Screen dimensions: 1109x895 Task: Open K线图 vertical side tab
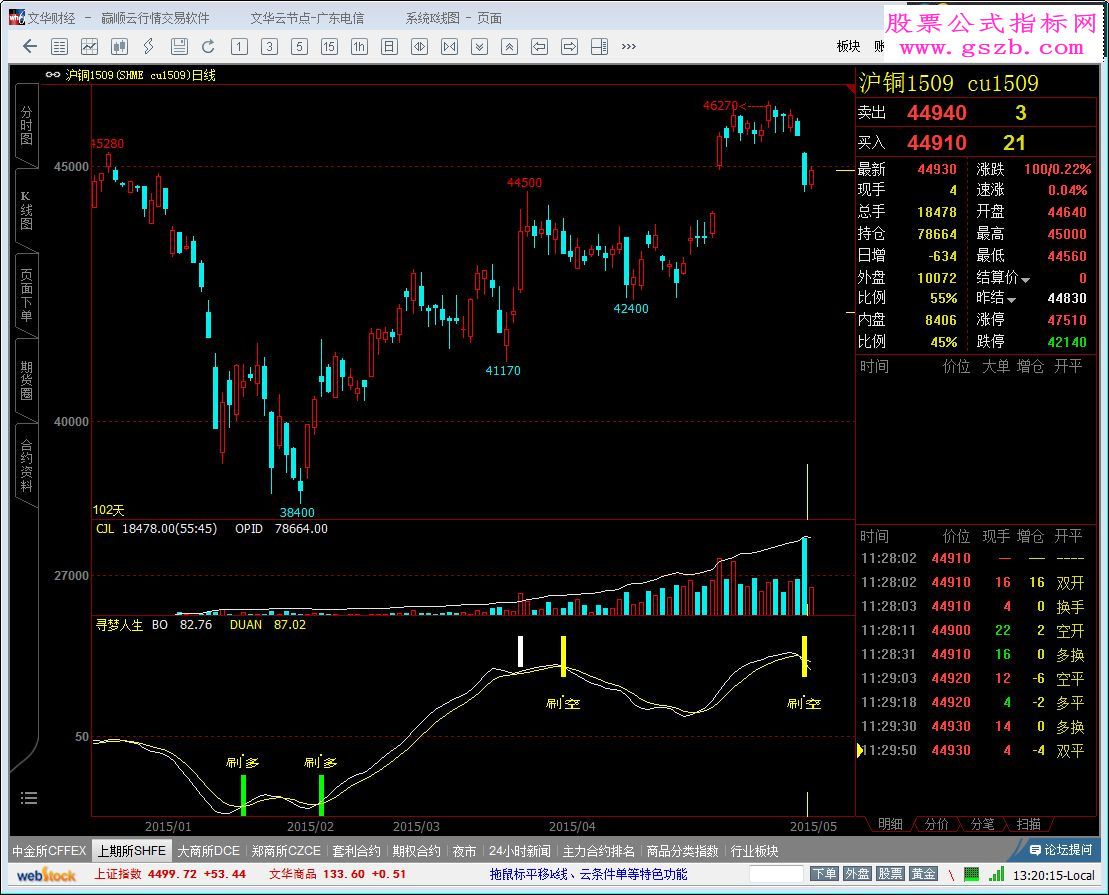(x=26, y=210)
